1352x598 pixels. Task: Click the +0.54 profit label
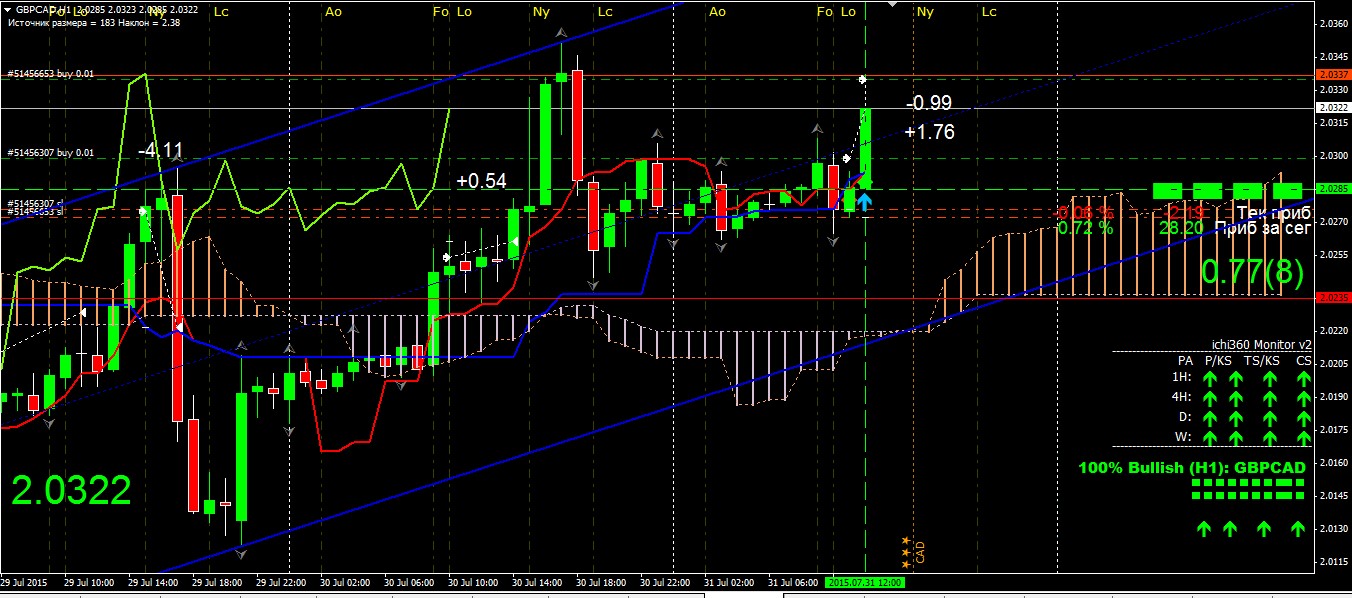tap(481, 181)
